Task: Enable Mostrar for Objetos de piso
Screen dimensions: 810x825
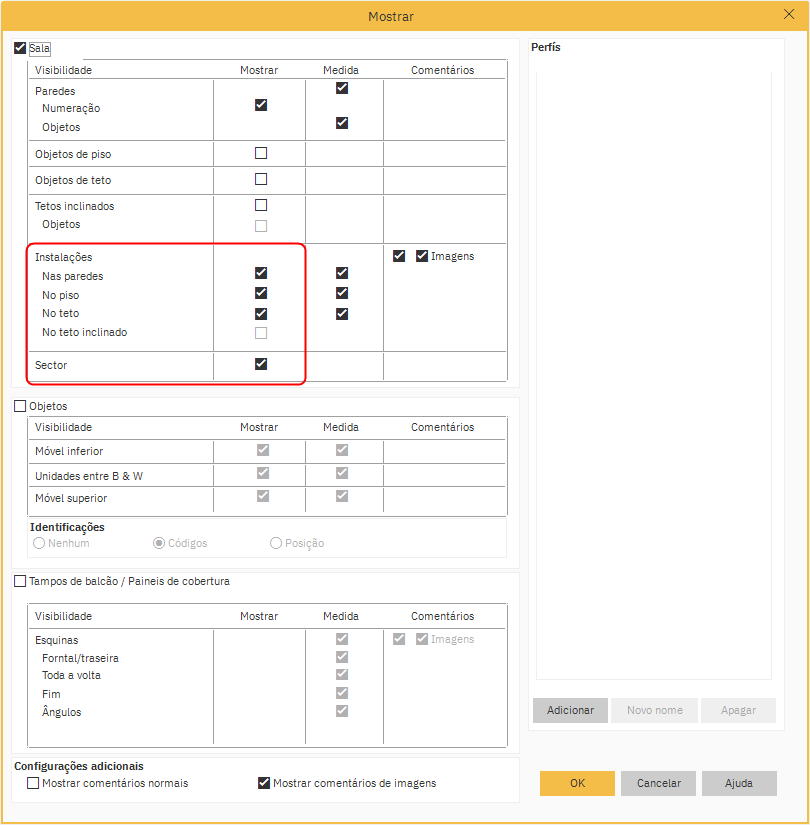Action: tap(261, 153)
